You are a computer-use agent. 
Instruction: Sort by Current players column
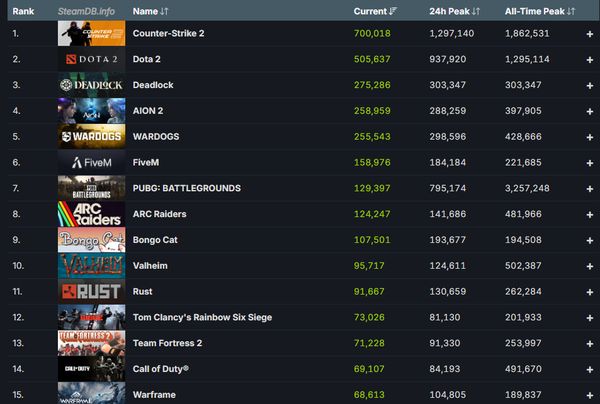375,11
